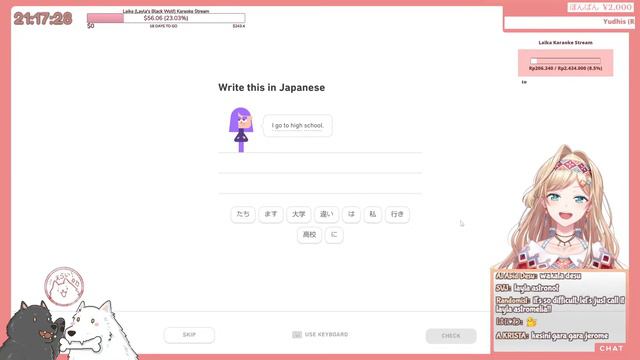Screen dimensions: 640x360
Task: Click the 'Write this in Japanese' heading
Action: pos(271,87)
